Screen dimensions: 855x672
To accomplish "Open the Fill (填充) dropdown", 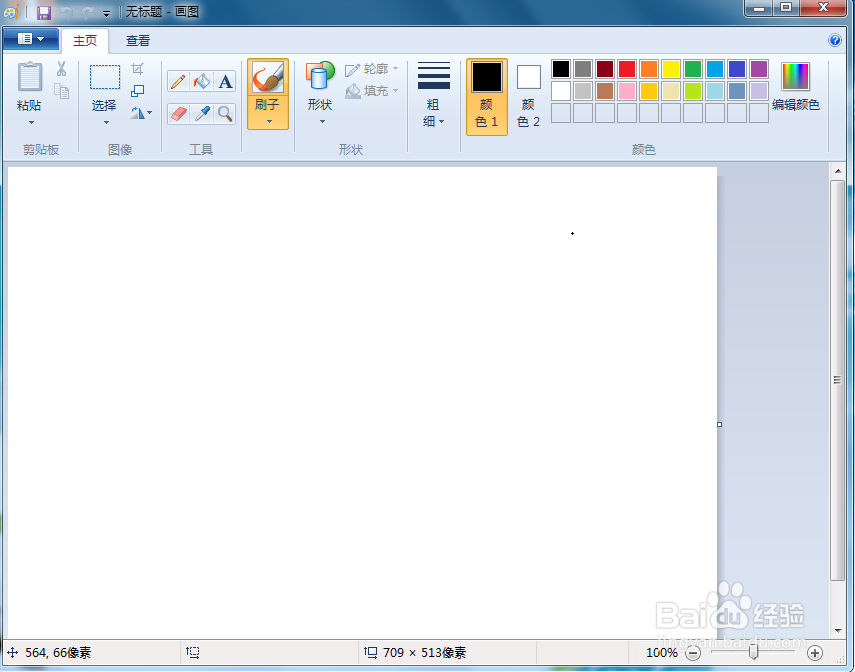I will coord(372,91).
